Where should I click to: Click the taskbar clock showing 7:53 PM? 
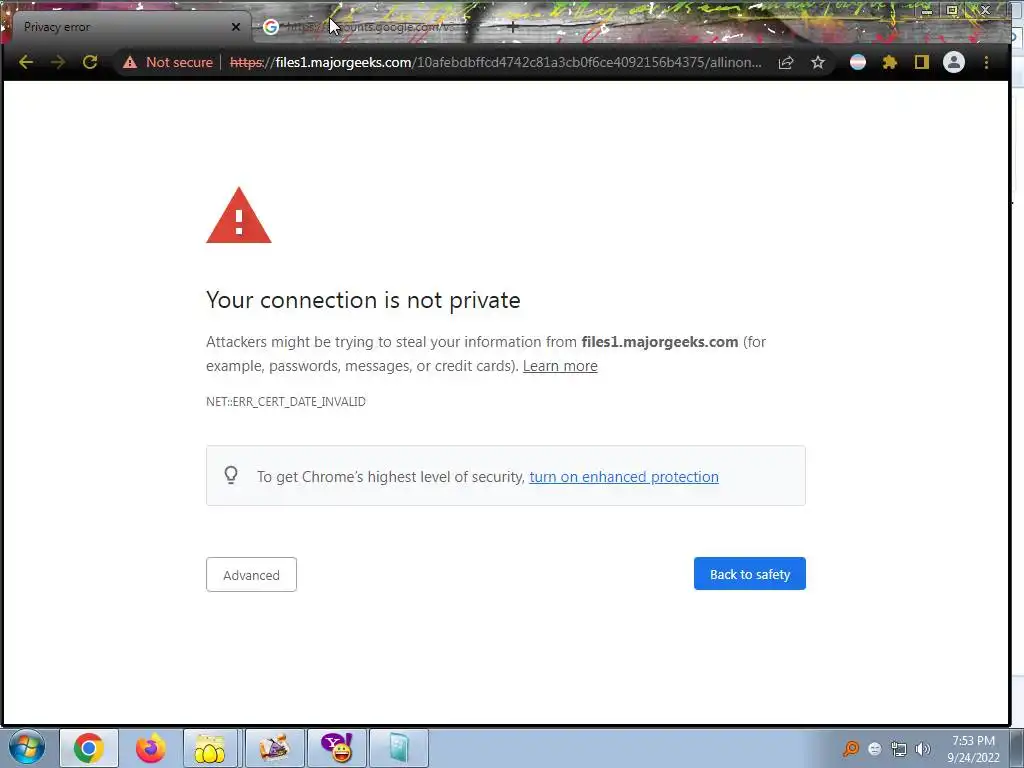(973, 749)
